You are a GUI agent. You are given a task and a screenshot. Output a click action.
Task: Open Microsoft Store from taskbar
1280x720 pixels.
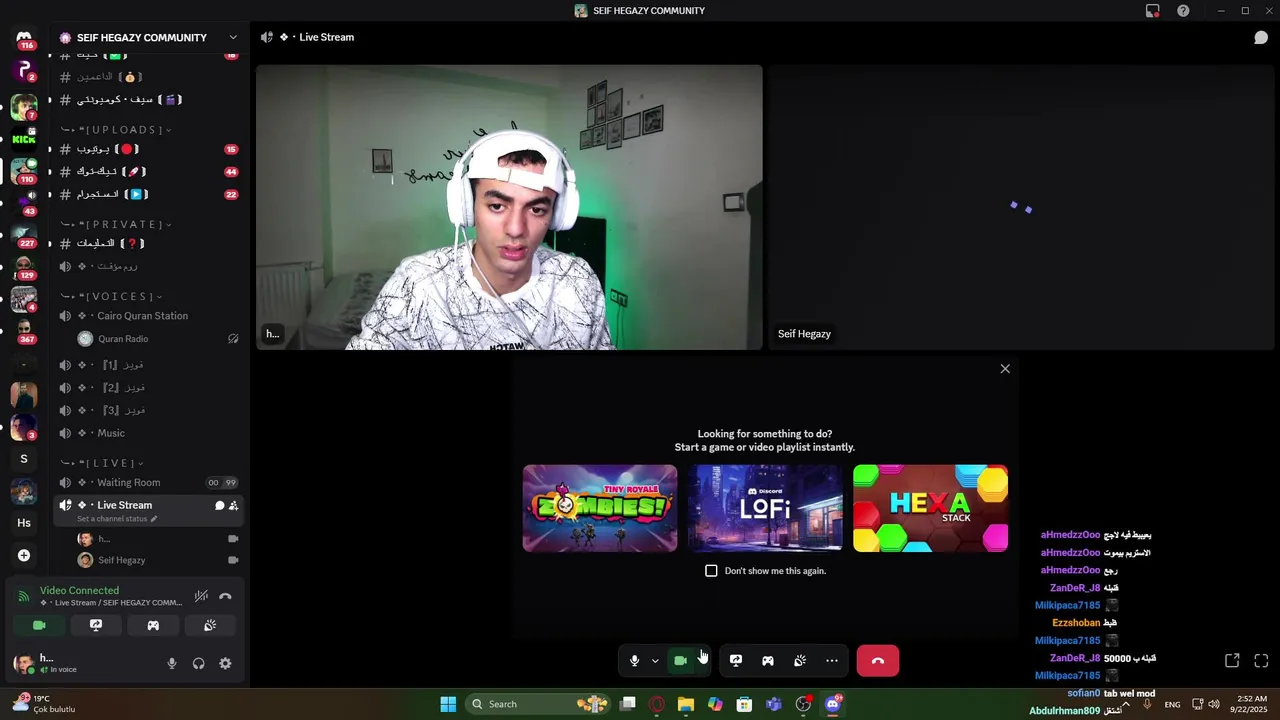click(744, 704)
